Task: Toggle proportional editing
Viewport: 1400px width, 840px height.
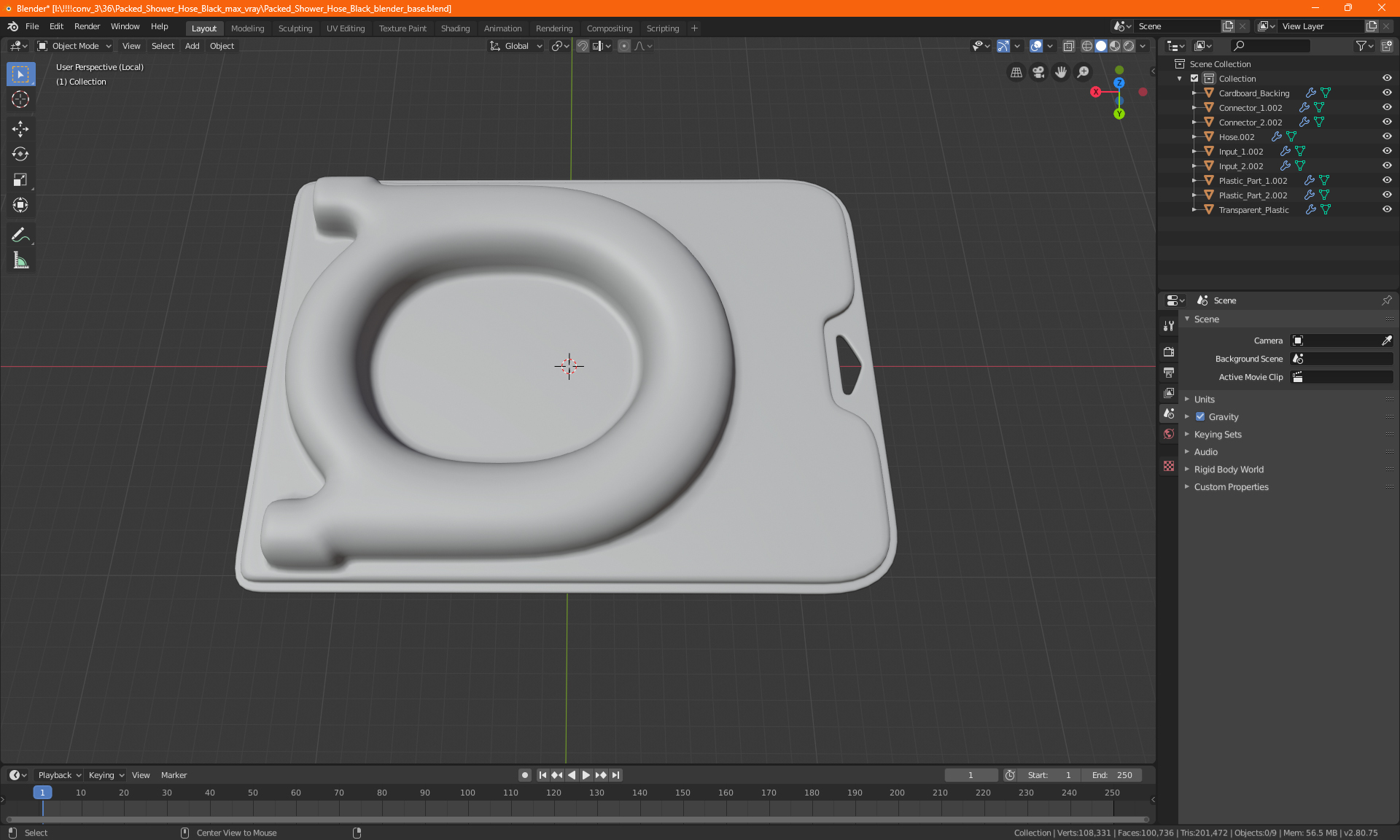Action: [x=624, y=46]
